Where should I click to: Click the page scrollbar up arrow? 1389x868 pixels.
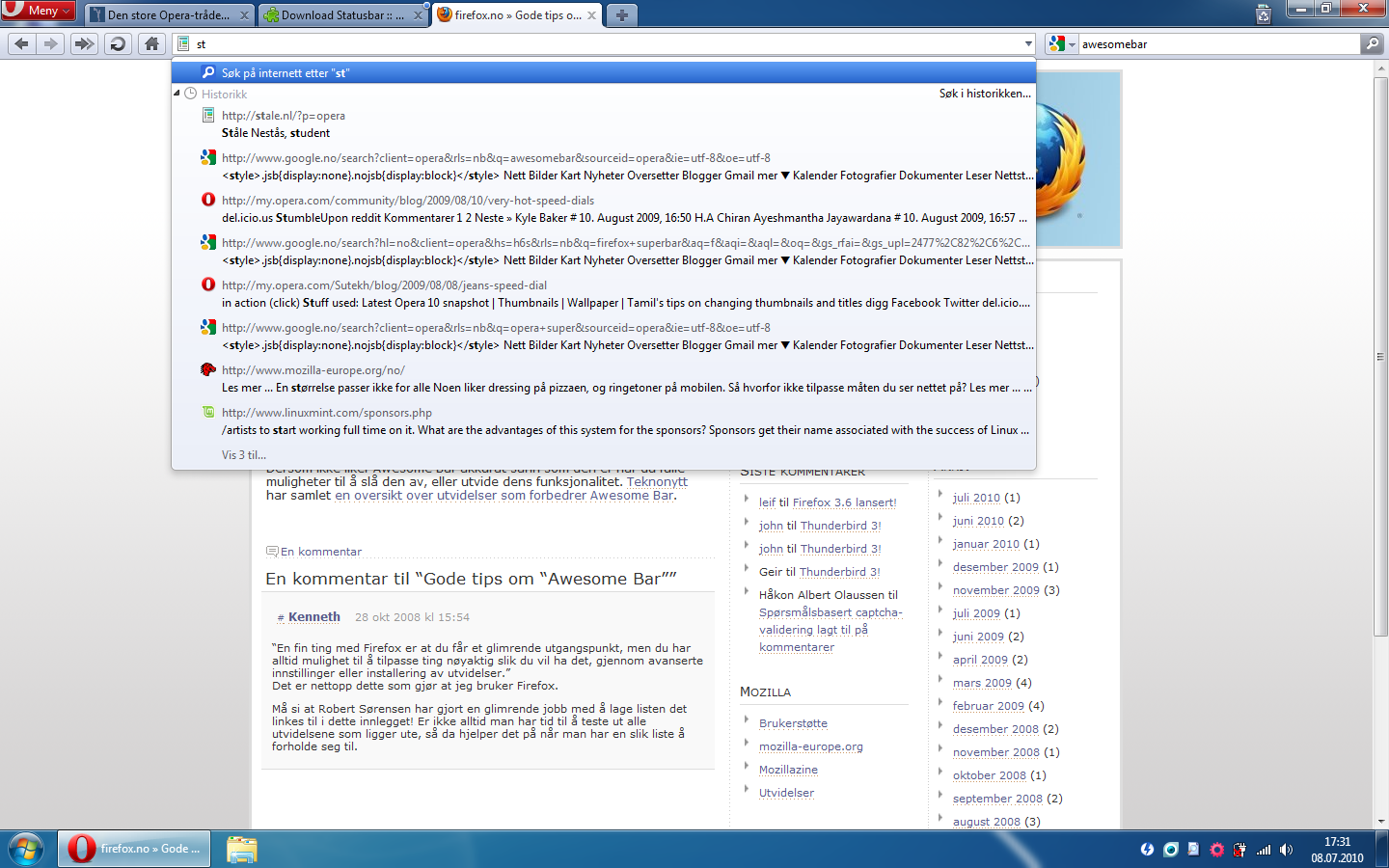1381,70
